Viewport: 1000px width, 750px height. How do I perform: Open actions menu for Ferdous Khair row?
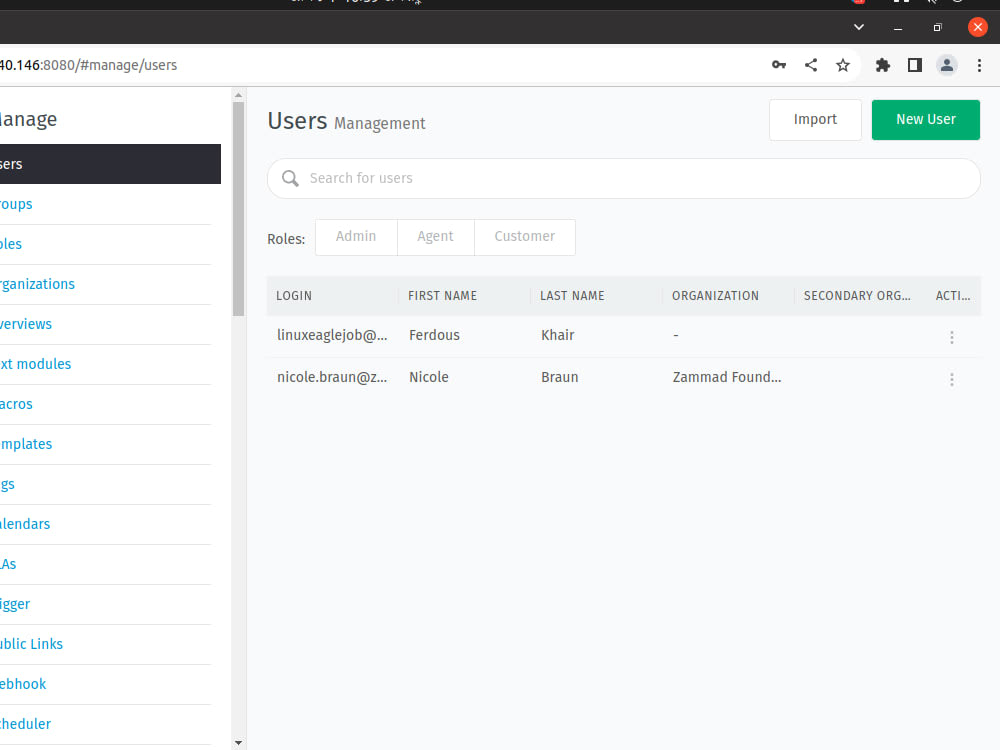coord(952,337)
